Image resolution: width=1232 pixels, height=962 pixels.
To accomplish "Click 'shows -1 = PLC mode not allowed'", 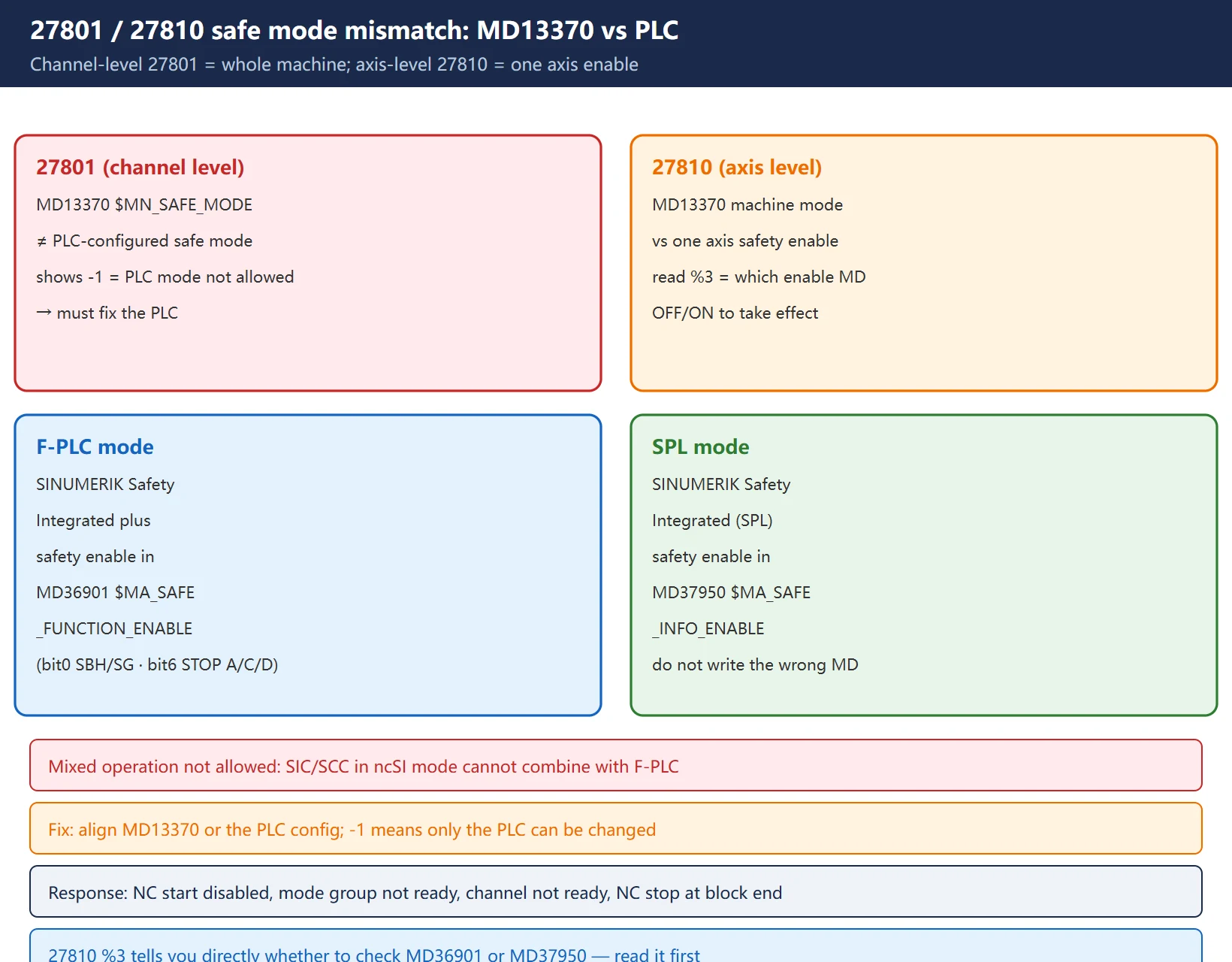I will [x=165, y=277].
